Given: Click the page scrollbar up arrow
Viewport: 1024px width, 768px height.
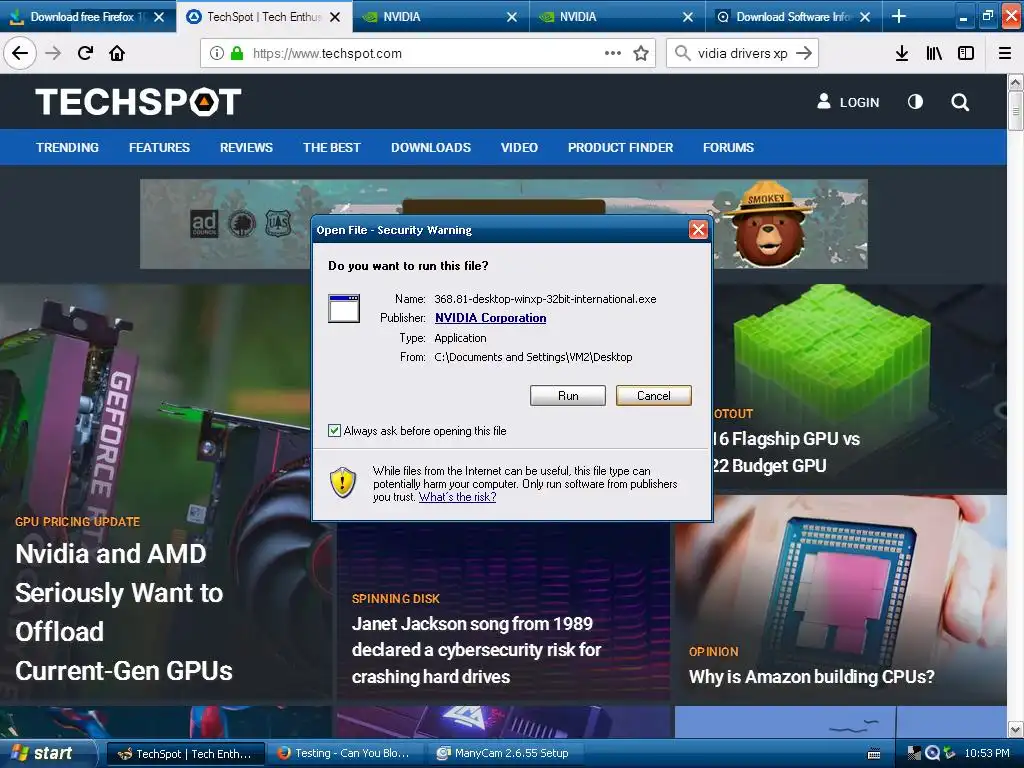Looking at the screenshot, I should (1016, 82).
